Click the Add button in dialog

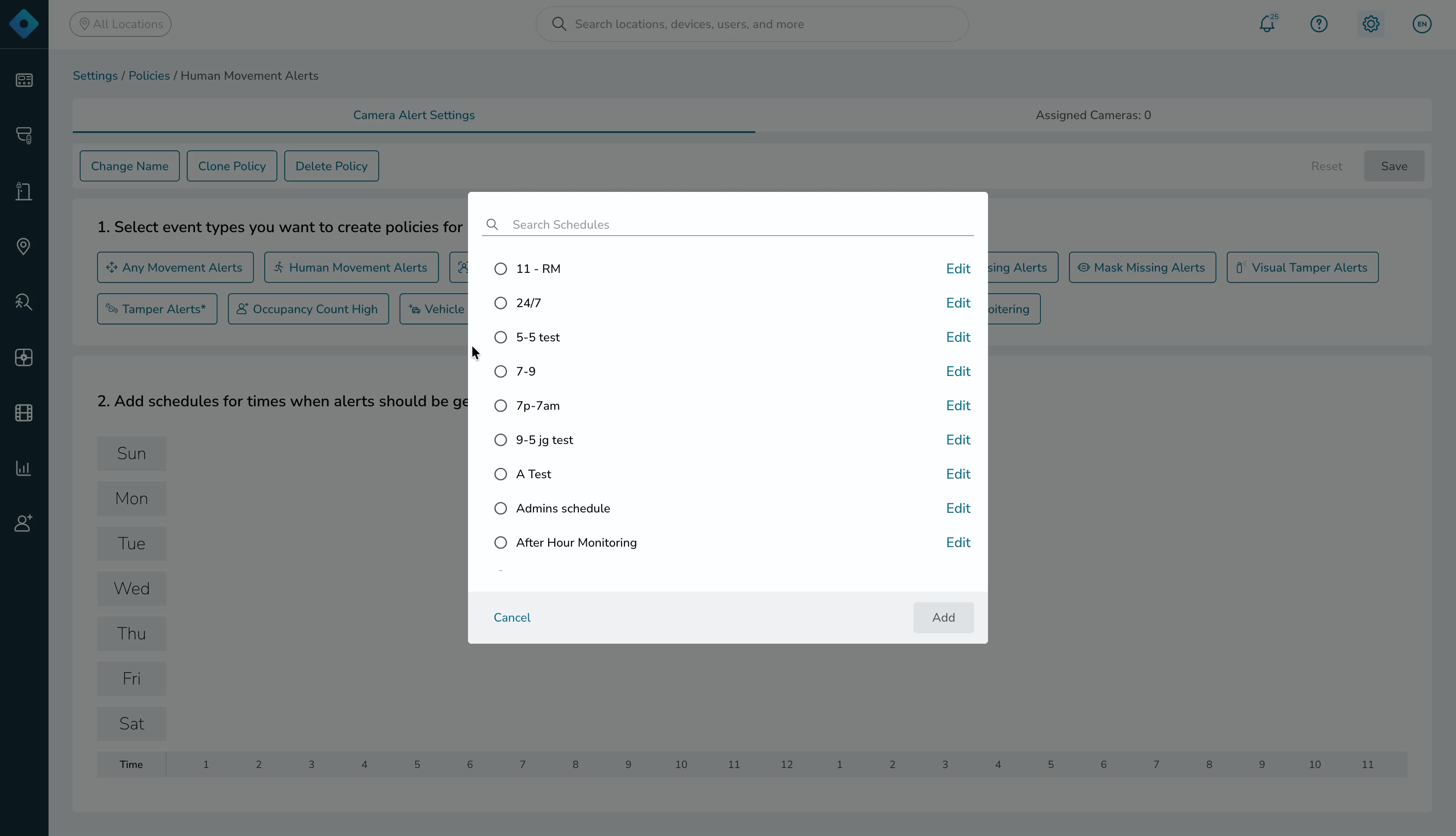(x=943, y=618)
